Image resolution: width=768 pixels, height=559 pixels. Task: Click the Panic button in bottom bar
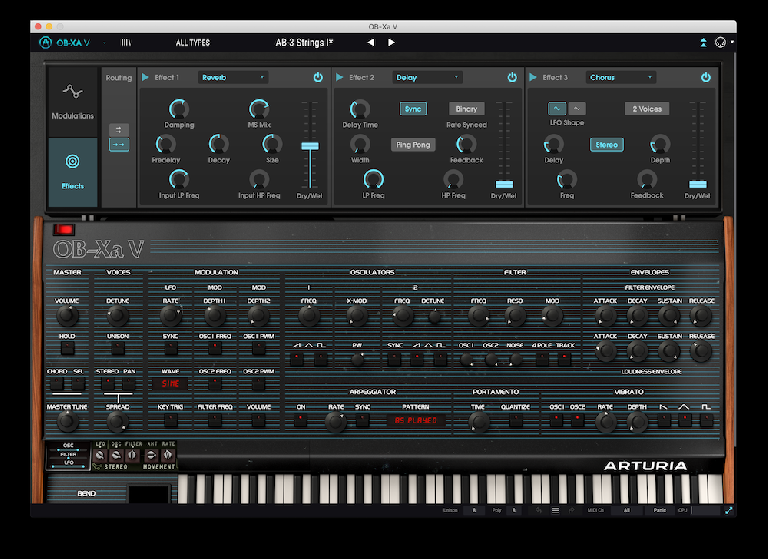(659, 510)
